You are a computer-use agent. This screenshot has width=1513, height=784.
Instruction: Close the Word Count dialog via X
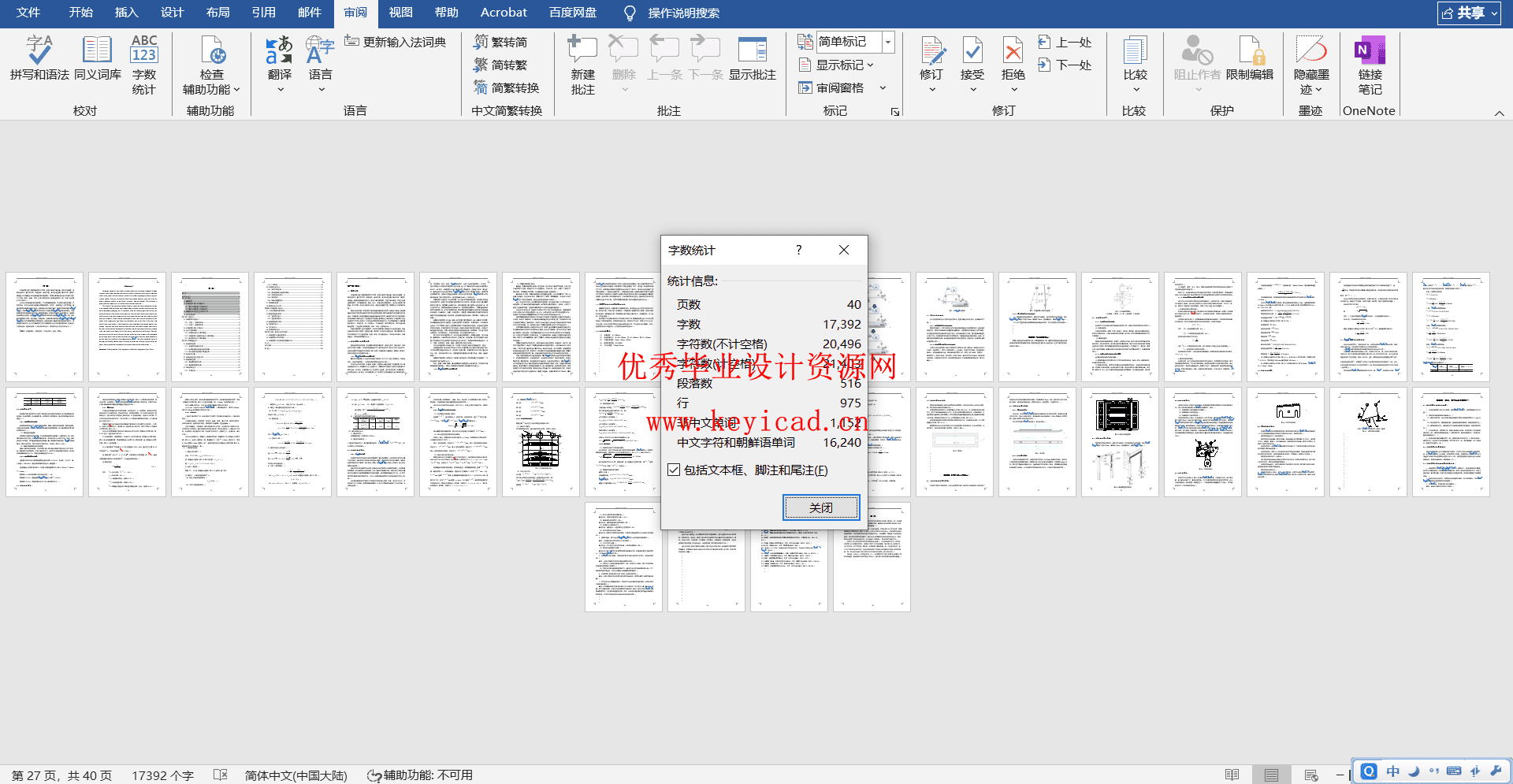pyautogui.click(x=844, y=250)
